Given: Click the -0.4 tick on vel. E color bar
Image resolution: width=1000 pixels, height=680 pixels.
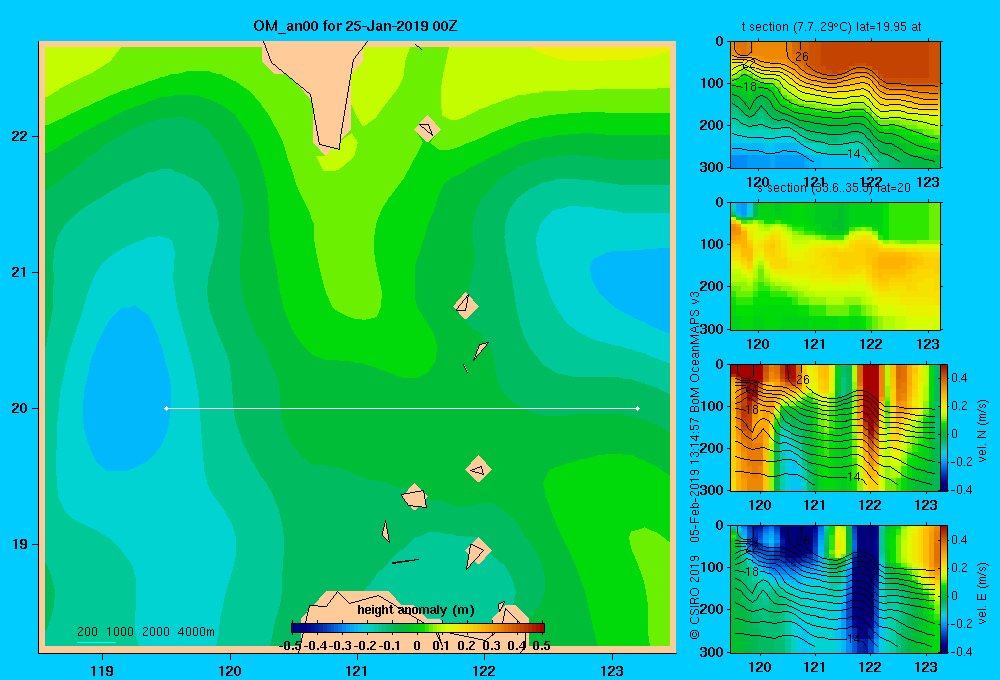Looking at the screenshot, I should point(962,651).
